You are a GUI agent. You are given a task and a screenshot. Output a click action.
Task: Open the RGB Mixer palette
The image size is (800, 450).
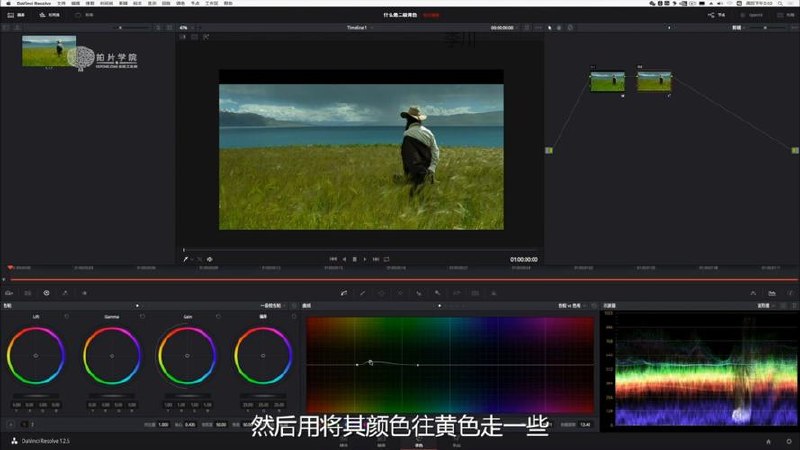click(65, 293)
